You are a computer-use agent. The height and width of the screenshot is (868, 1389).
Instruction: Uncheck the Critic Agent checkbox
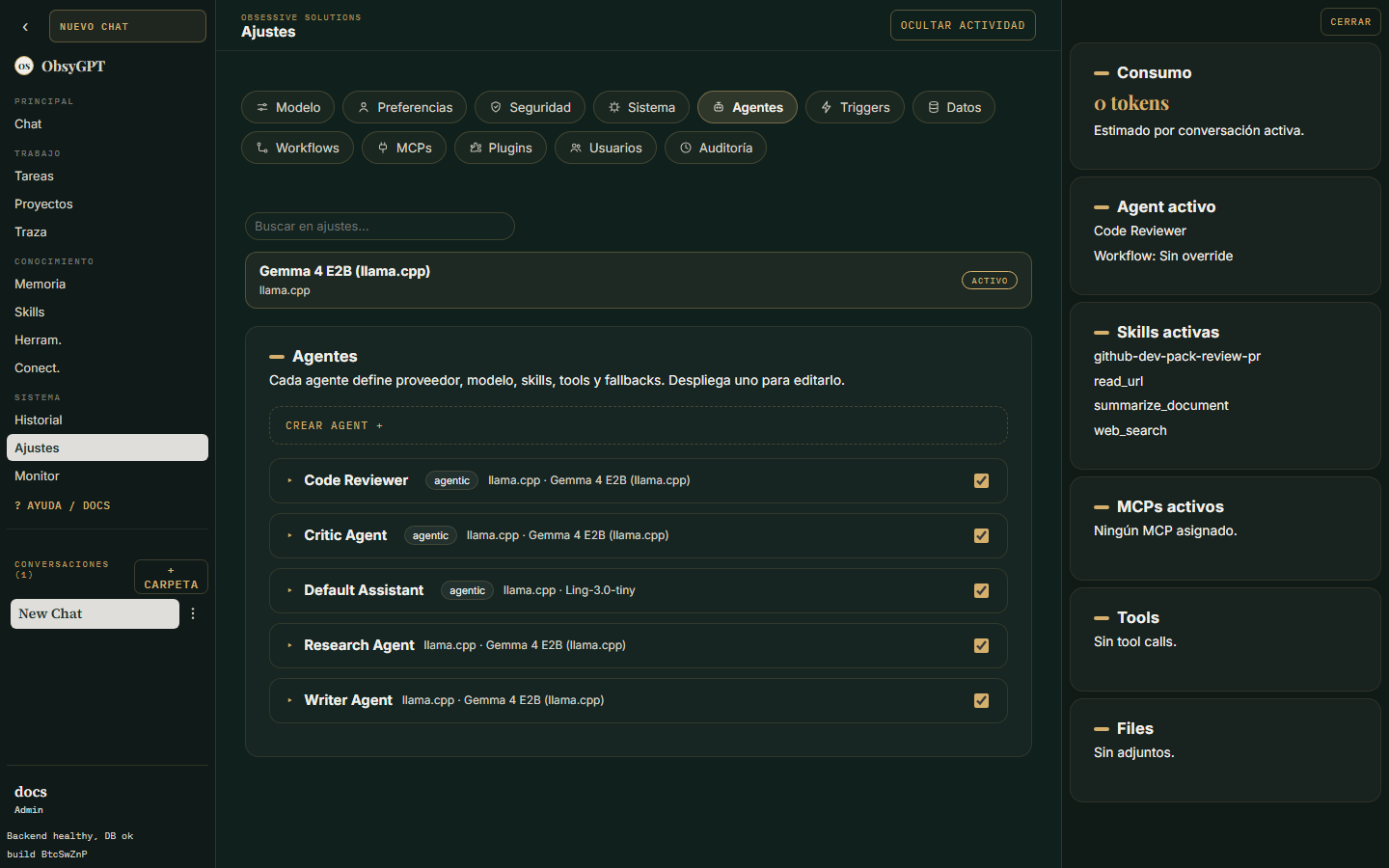(x=982, y=535)
